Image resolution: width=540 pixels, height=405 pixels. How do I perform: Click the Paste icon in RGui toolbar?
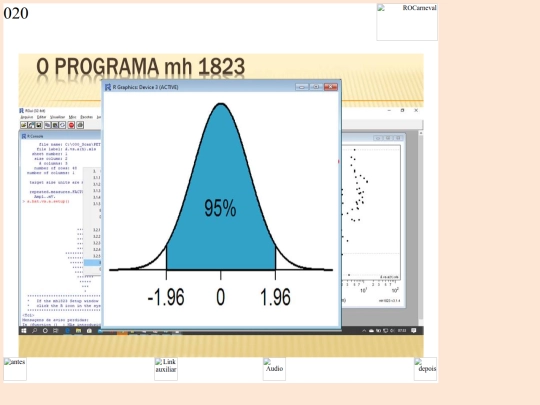55,125
